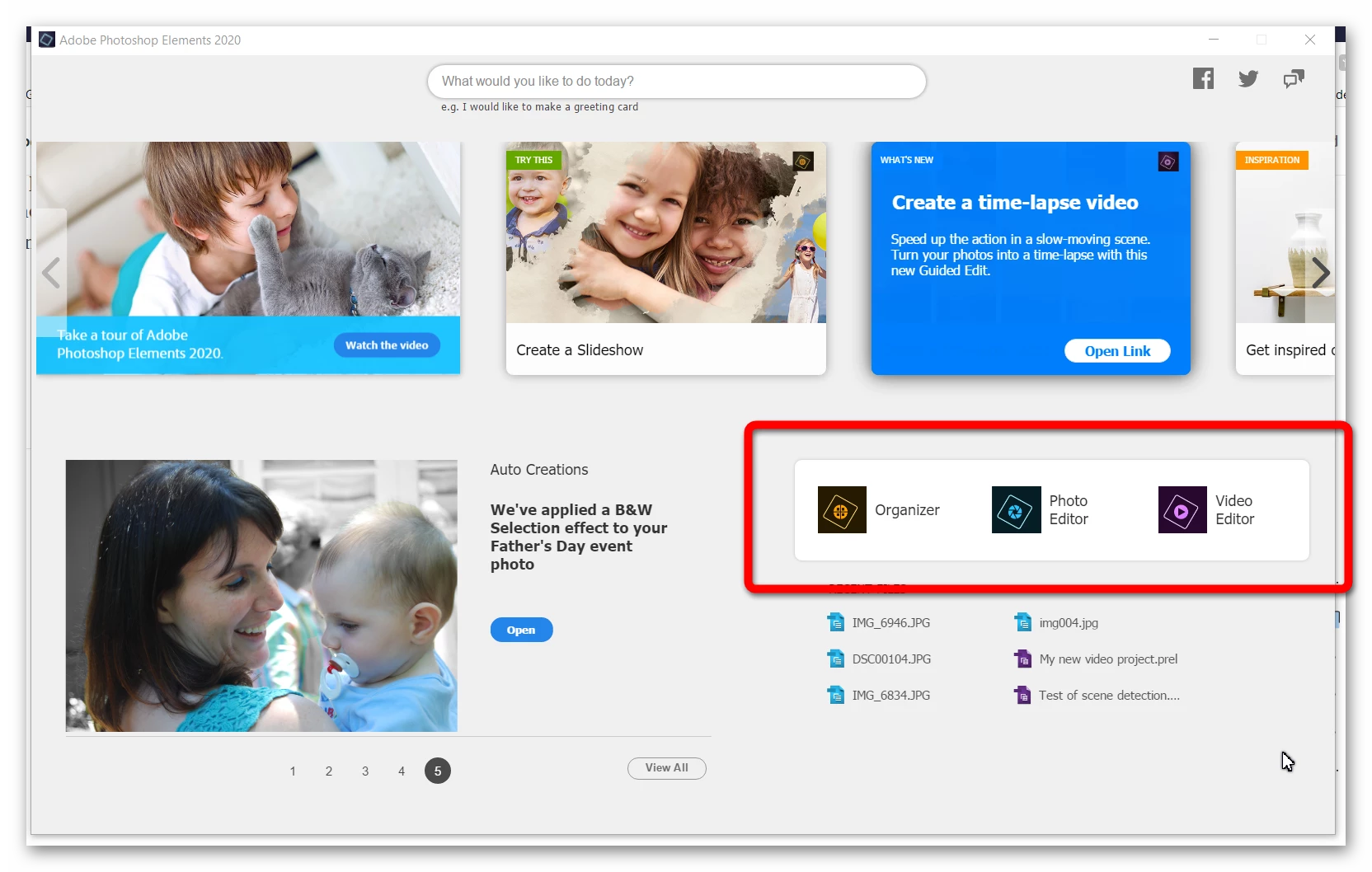Click the WHAT'S NEW label
Viewport: 1372px width, 872px height.
coord(906,160)
